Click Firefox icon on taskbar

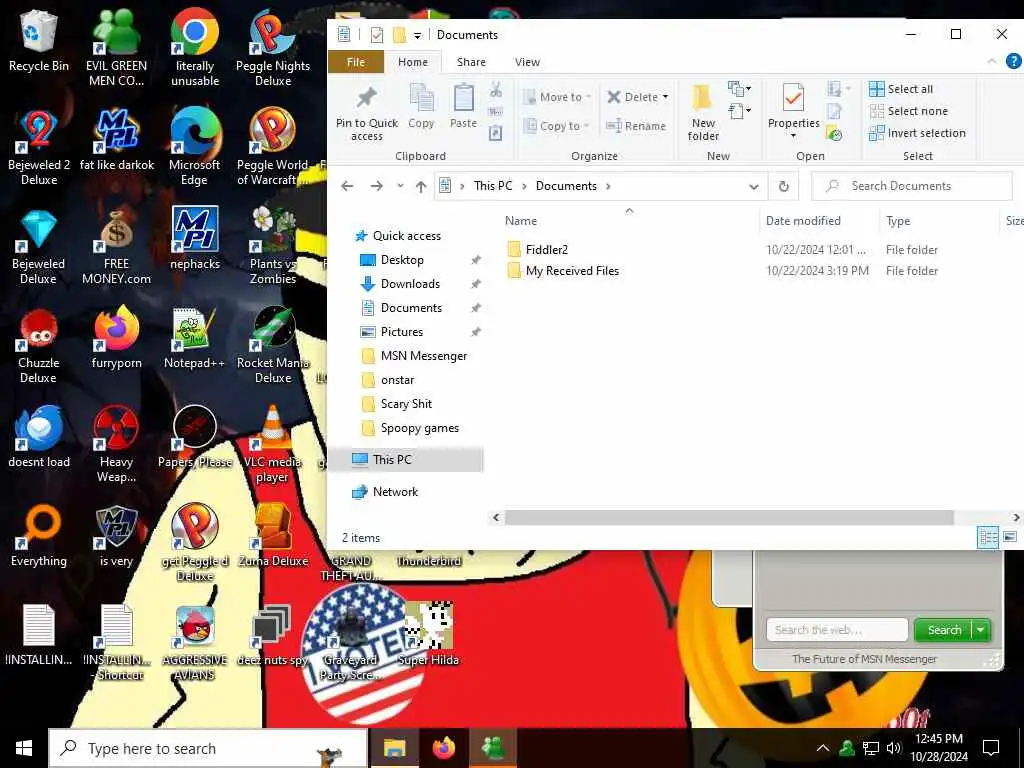click(444, 748)
